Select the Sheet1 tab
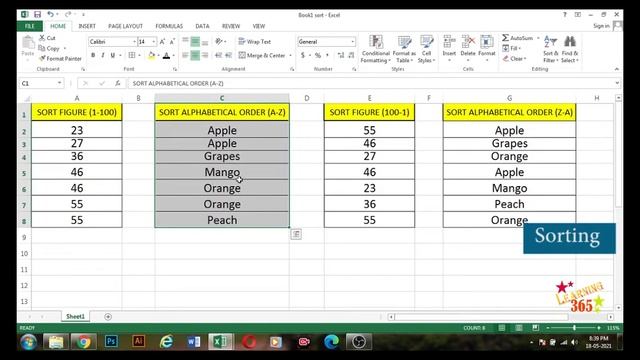 (76, 316)
